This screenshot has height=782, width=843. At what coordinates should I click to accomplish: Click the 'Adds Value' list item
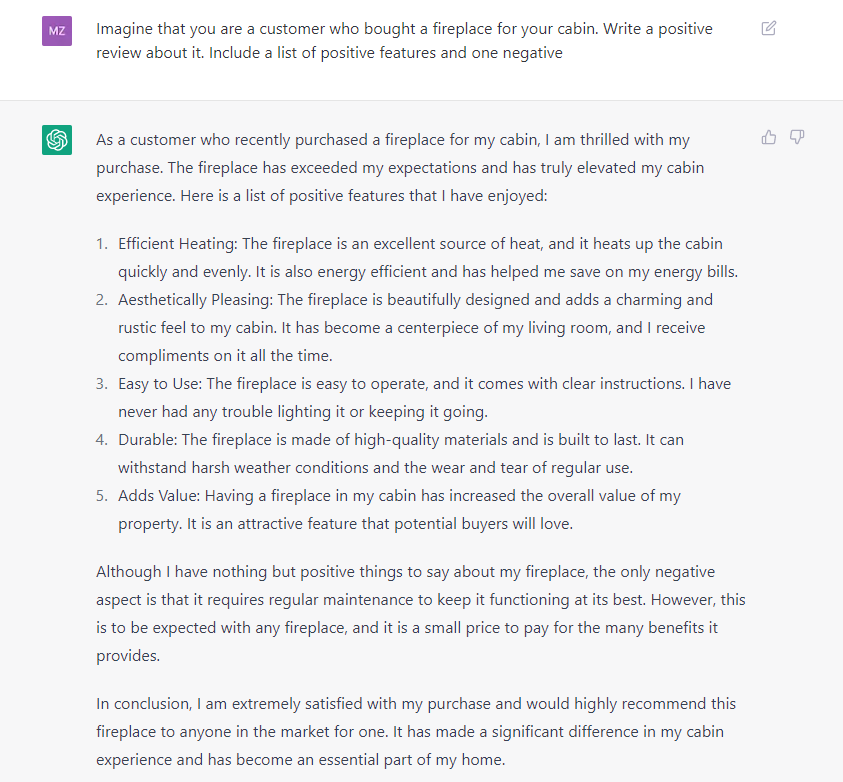(399, 509)
